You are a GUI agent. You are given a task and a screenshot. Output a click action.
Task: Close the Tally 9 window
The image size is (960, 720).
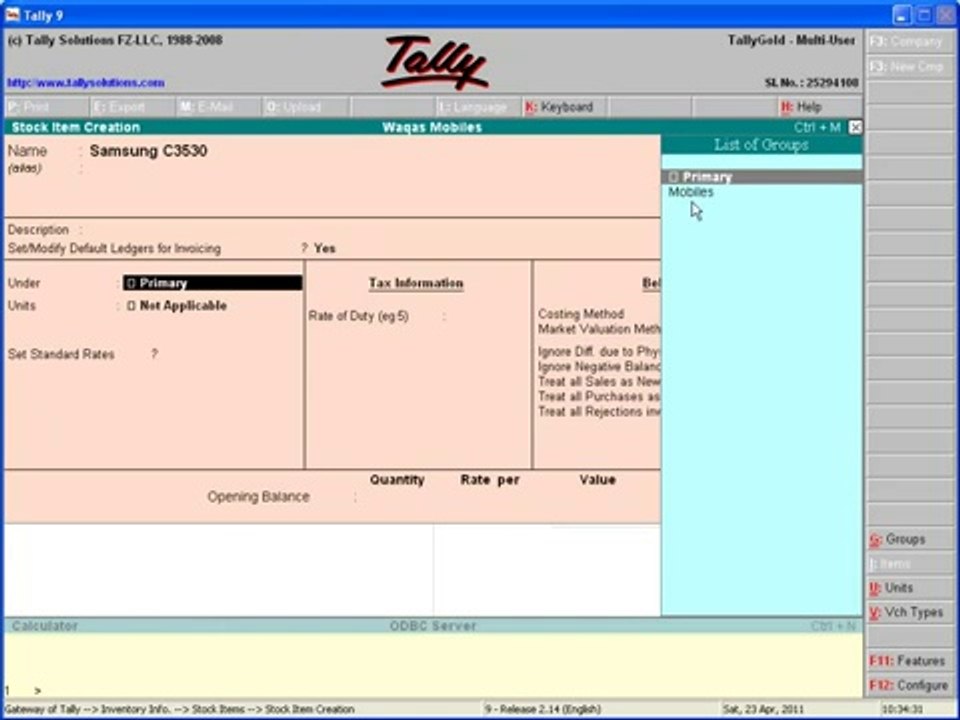coord(946,15)
